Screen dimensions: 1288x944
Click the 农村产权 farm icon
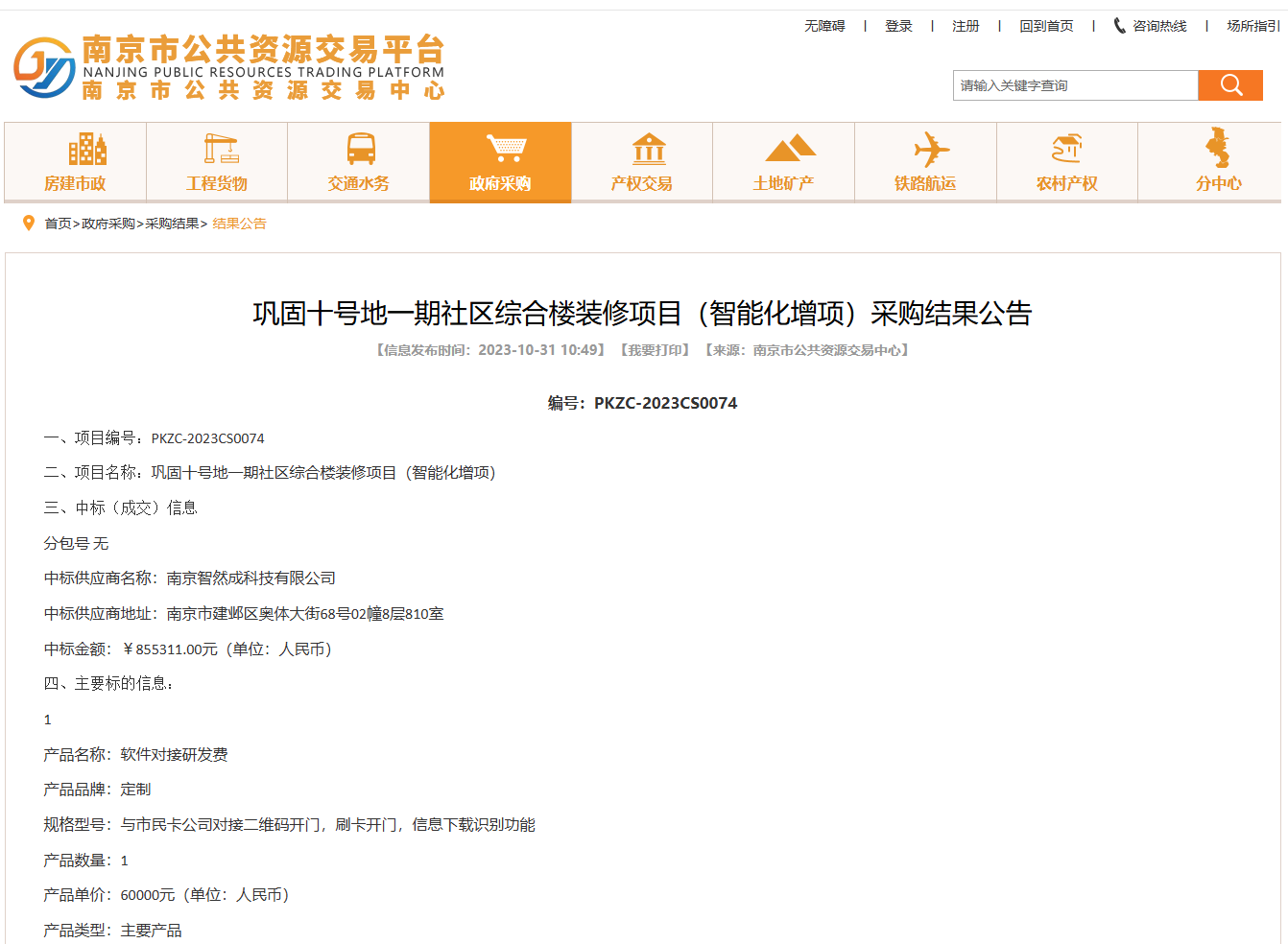(1066, 150)
